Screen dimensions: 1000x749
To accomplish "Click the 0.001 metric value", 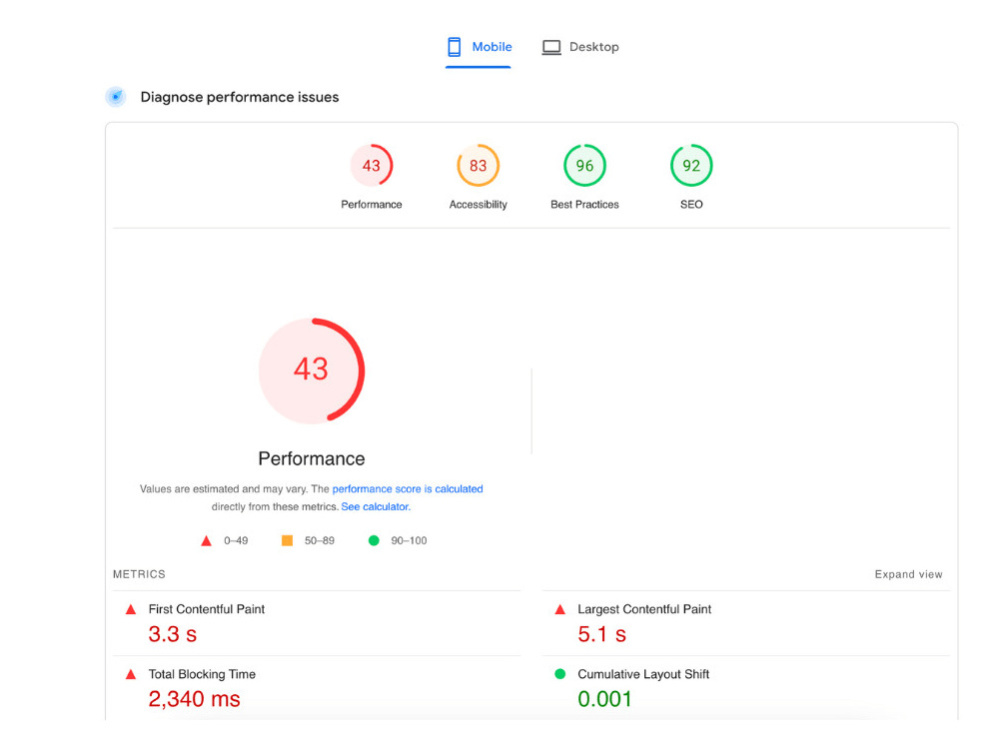I will pos(605,699).
